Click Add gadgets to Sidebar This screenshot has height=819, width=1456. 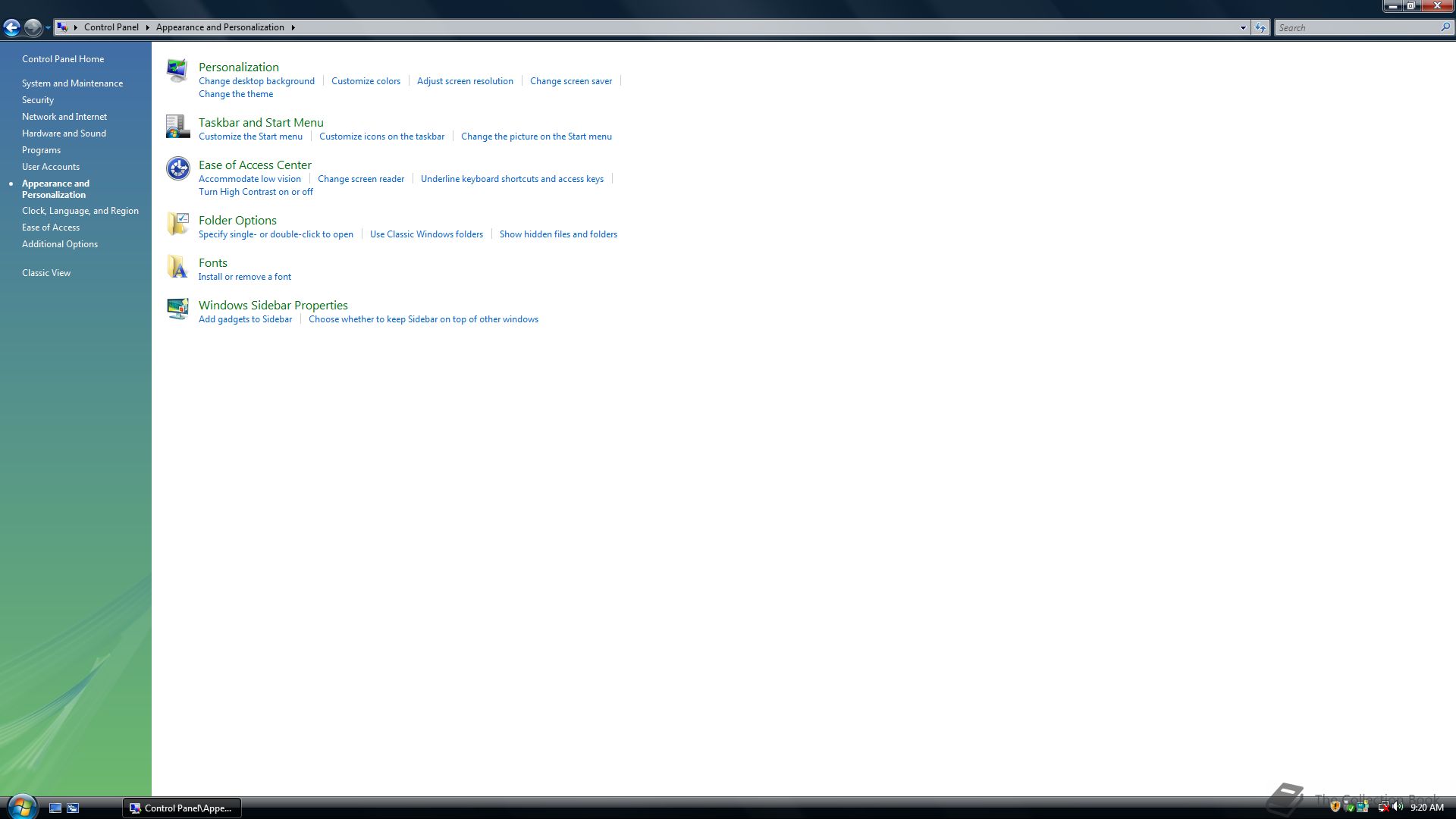pyautogui.click(x=245, y=319)
